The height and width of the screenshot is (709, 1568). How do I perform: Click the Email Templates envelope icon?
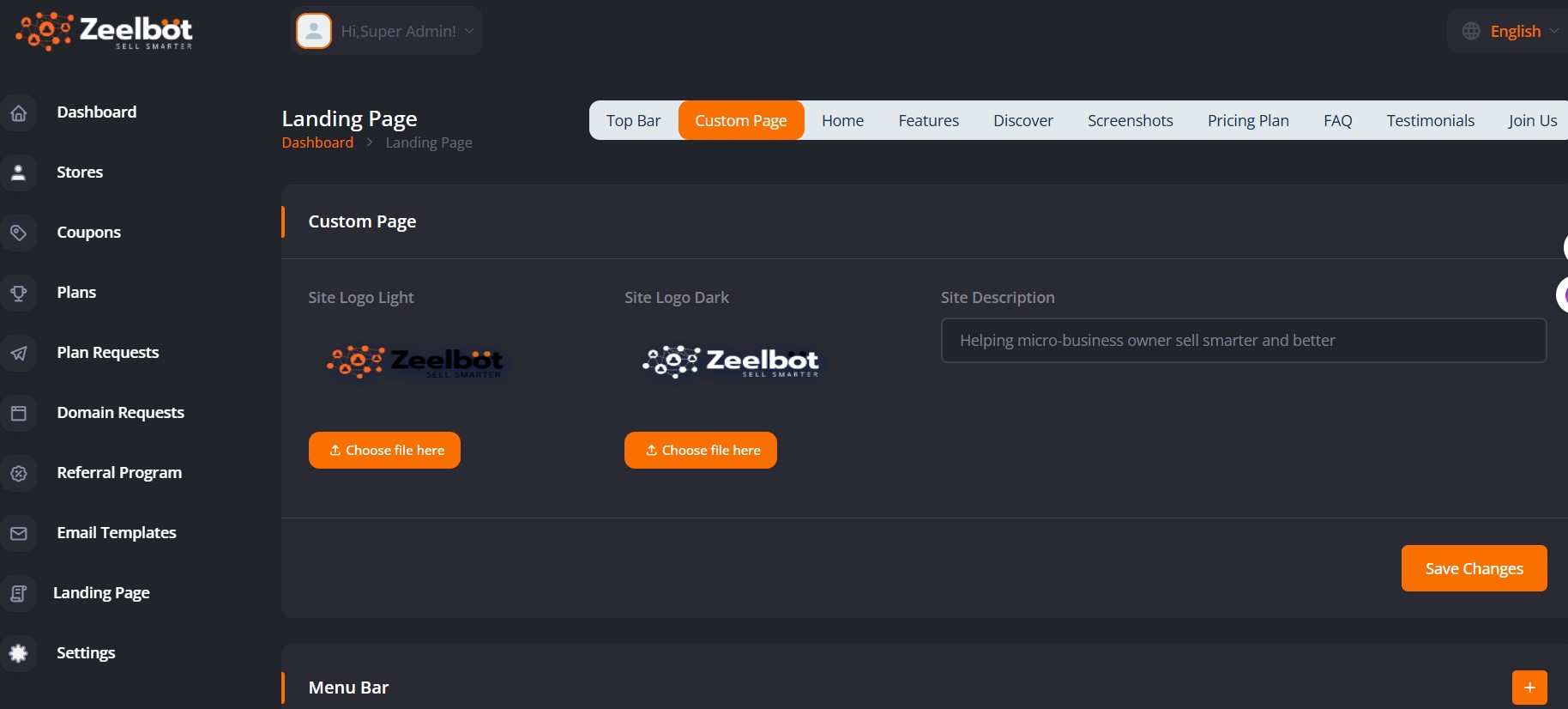19,533
